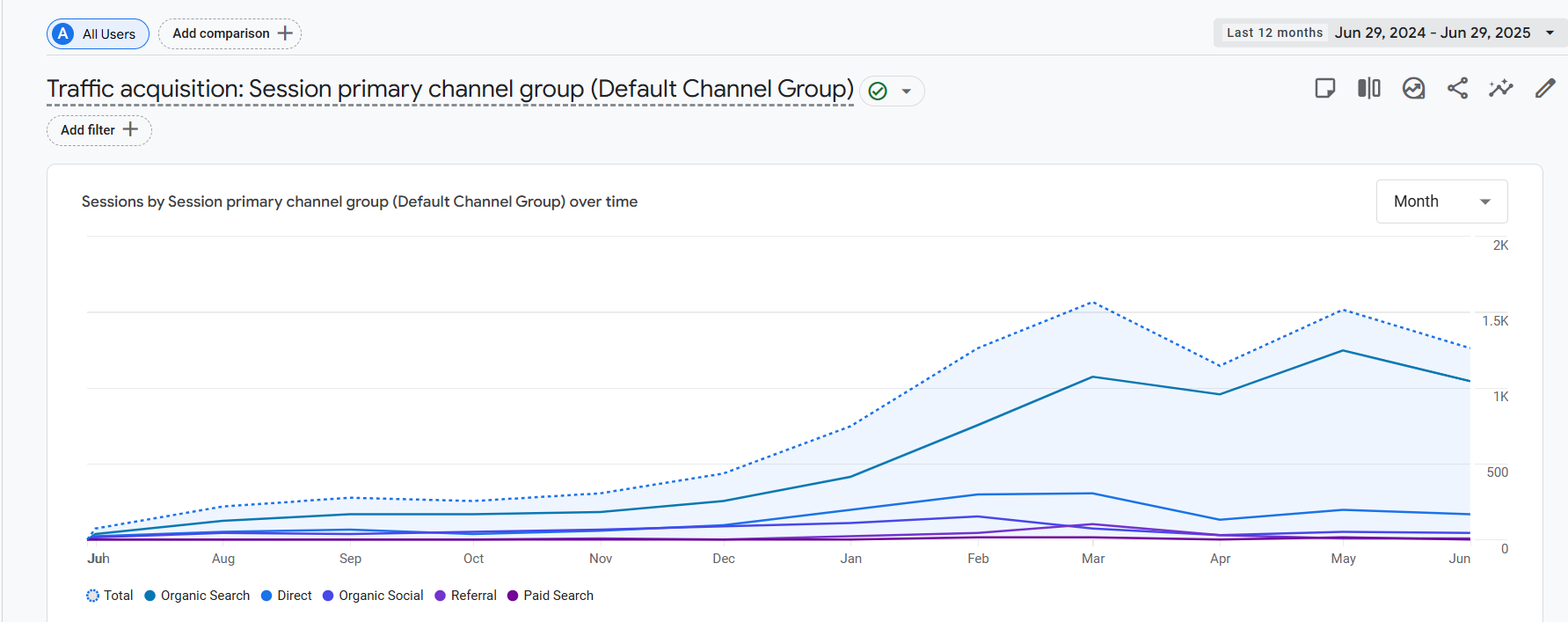Open the annotations note icon
Screen dimensions: 1568x622
pos(1325,88)
